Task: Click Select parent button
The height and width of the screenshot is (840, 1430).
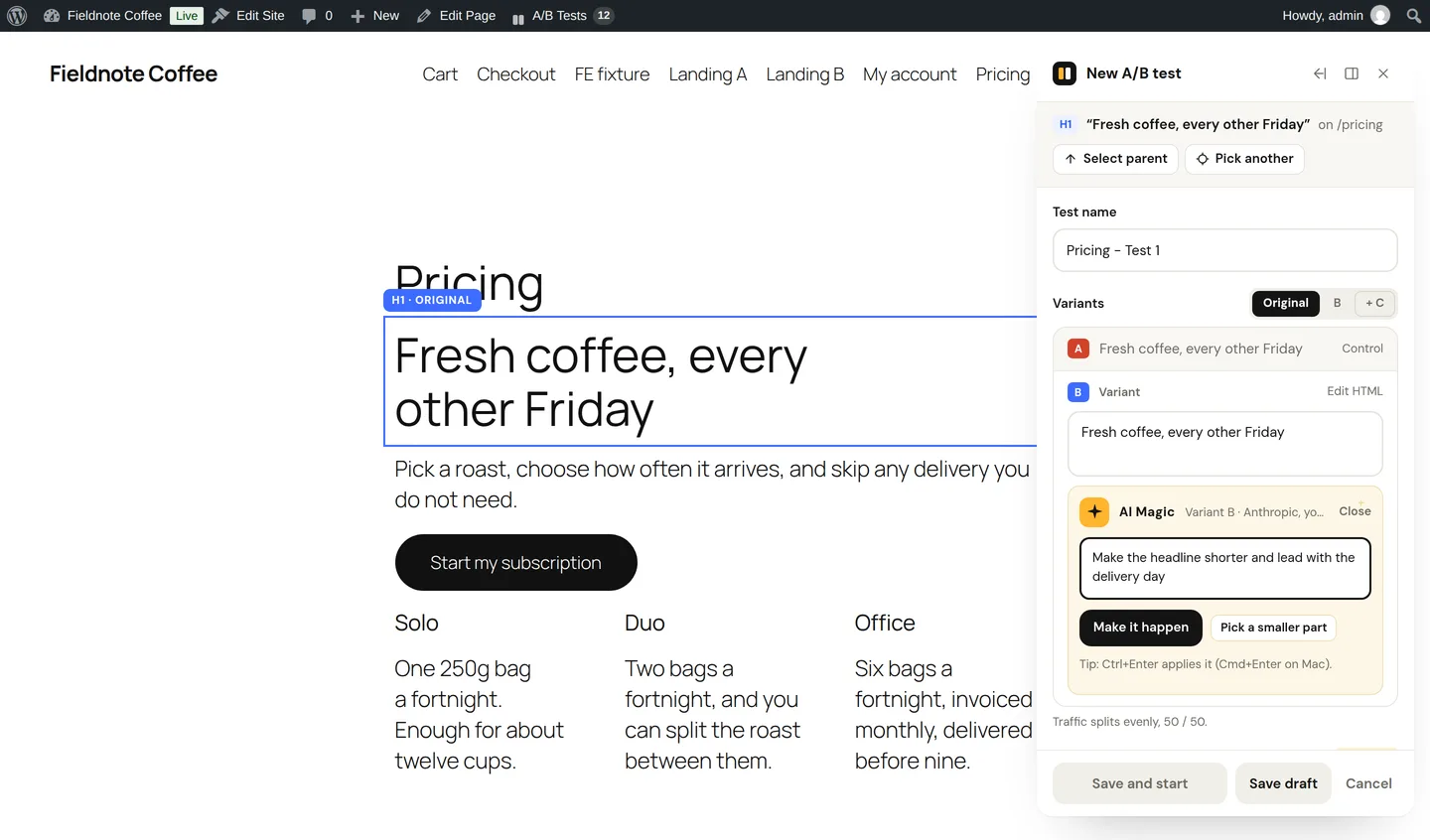Action: tap(1115, 159)
